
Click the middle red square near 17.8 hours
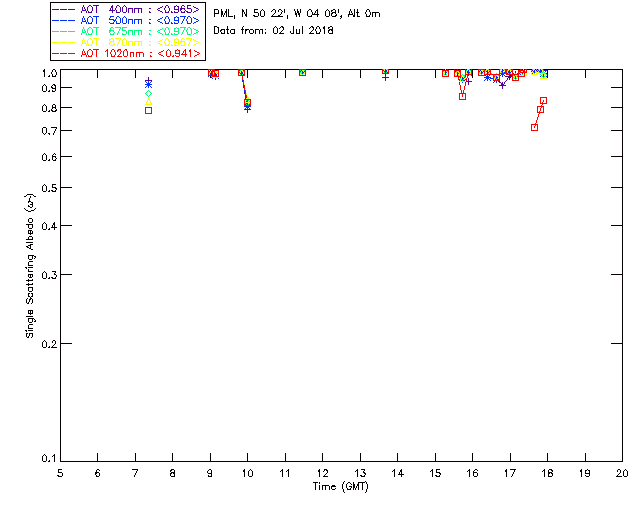pyautogui.click(x=540, y=110)
